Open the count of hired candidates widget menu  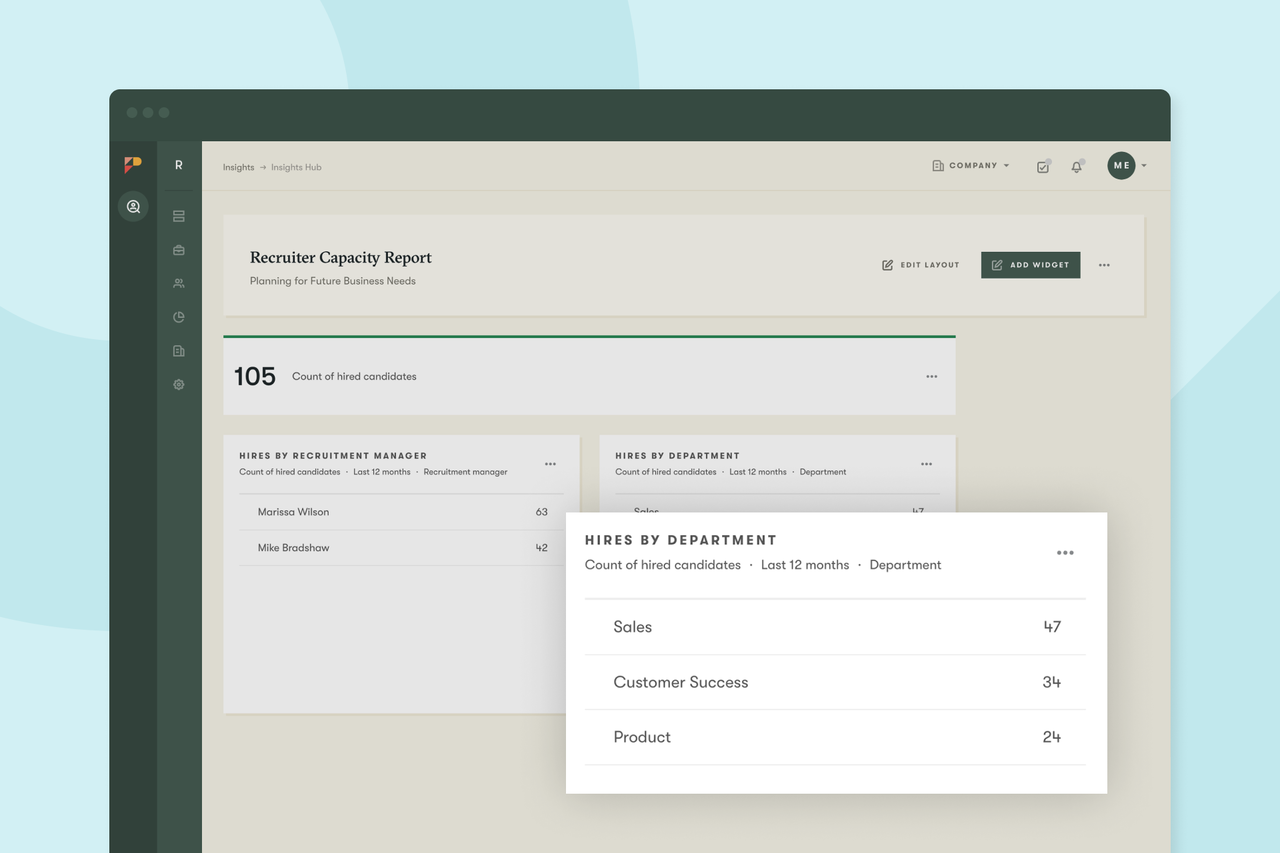(931, 376)
